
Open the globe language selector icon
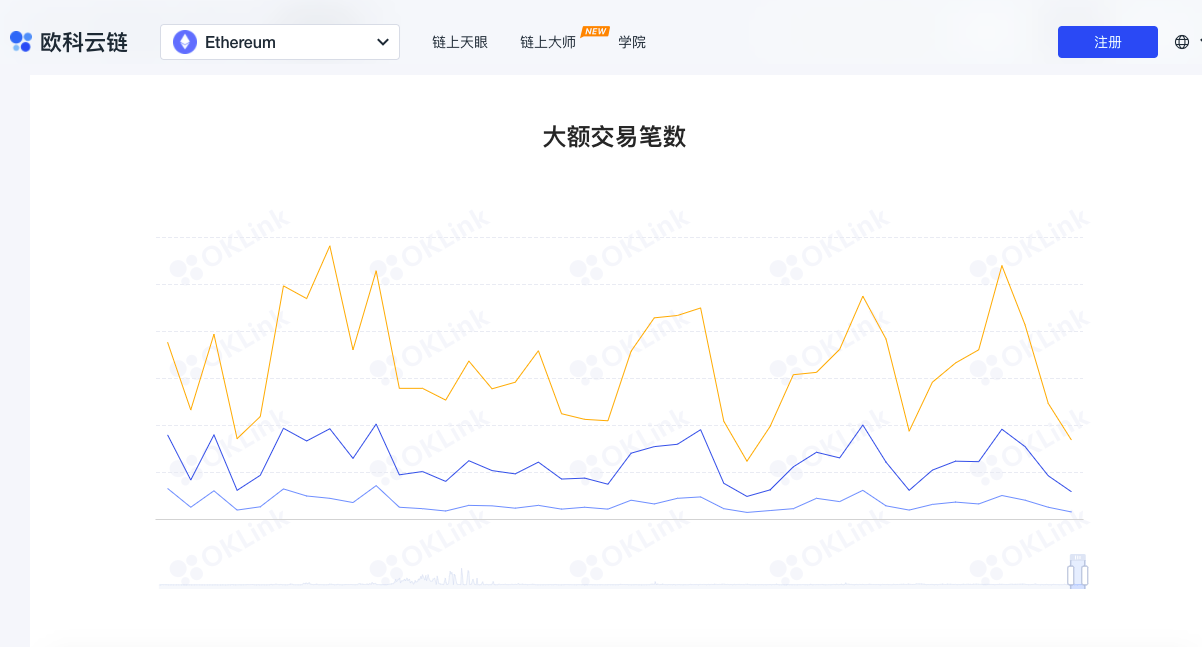[1182, 42]
